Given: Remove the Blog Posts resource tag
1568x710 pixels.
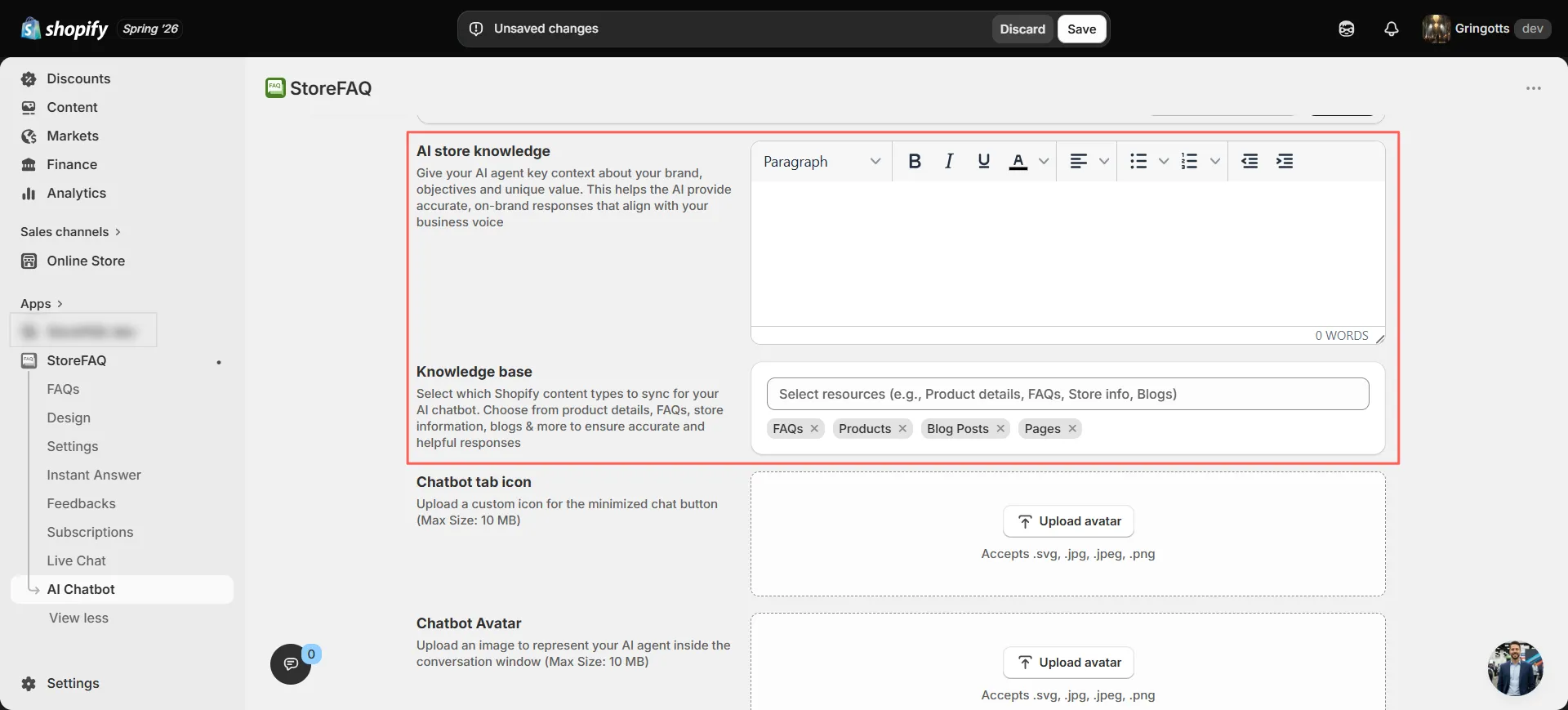Looking at the screenshot, I should pos(1000,429).
